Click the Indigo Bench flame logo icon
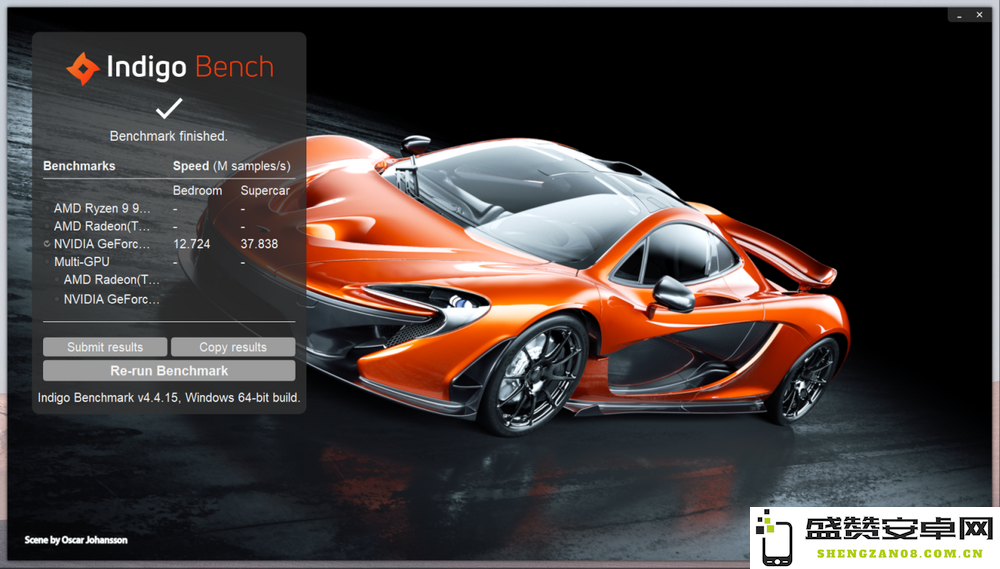Viewport: 1000px width, 569px height. coord(83,68)
